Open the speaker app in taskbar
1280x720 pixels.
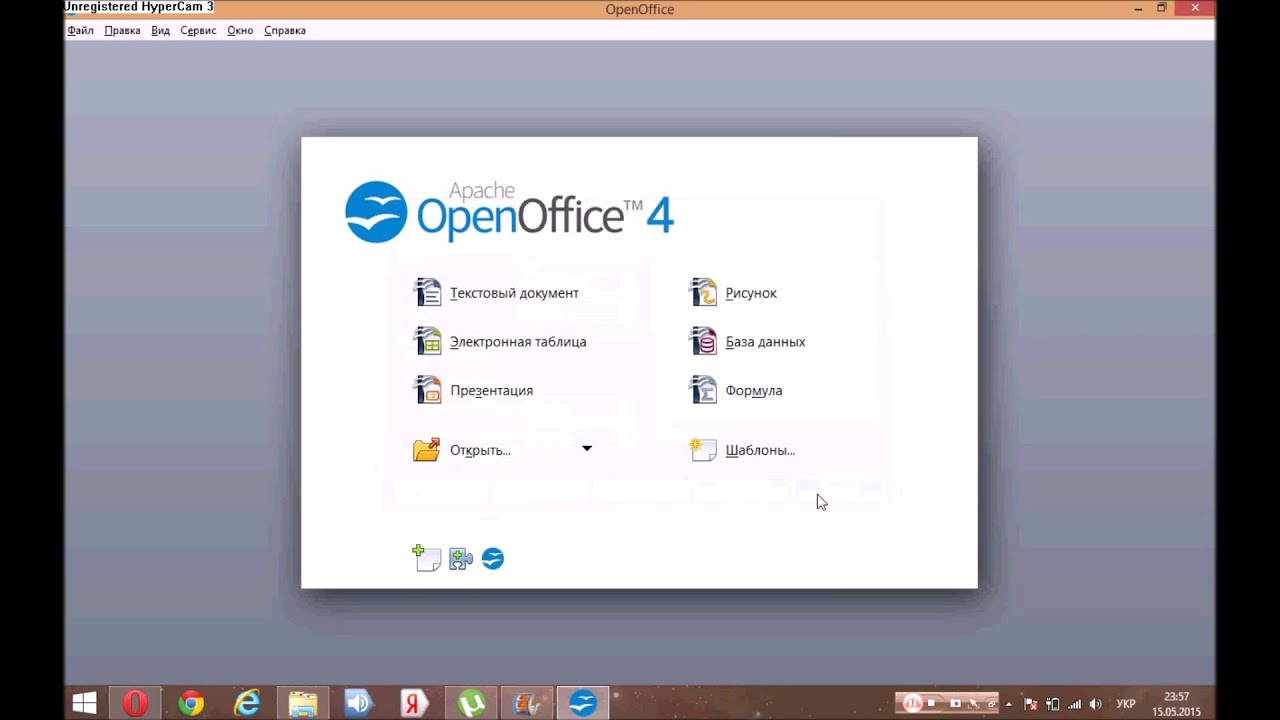[358, 704]
